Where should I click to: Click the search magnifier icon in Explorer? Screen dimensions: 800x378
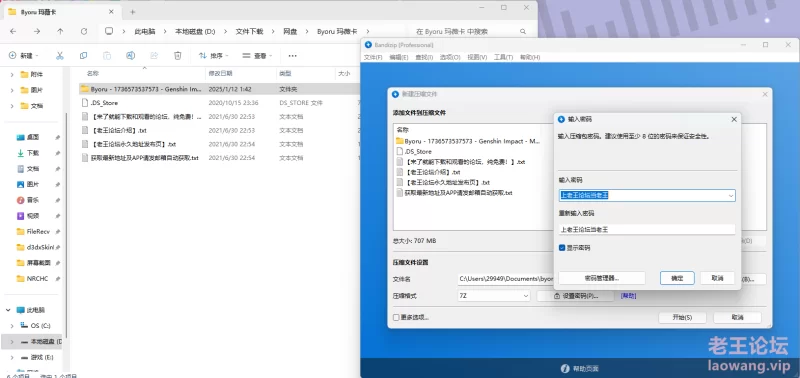pos(523,32)
